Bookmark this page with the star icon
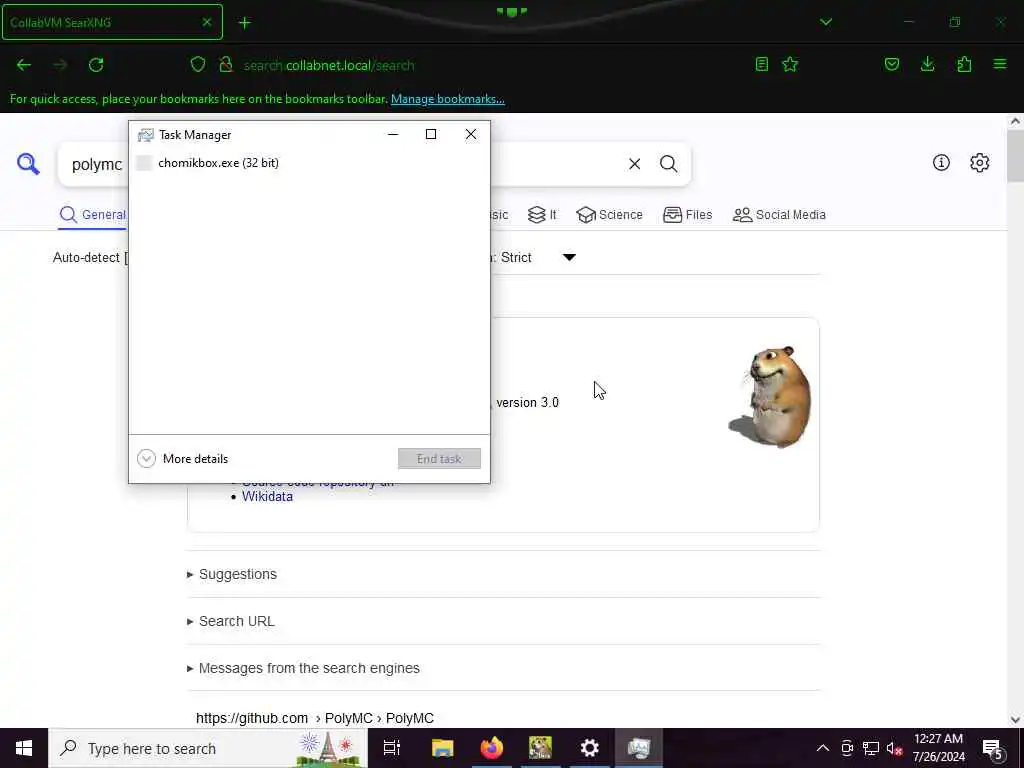The height and width of the screenshot is (768, 1024). coord(790,64)
